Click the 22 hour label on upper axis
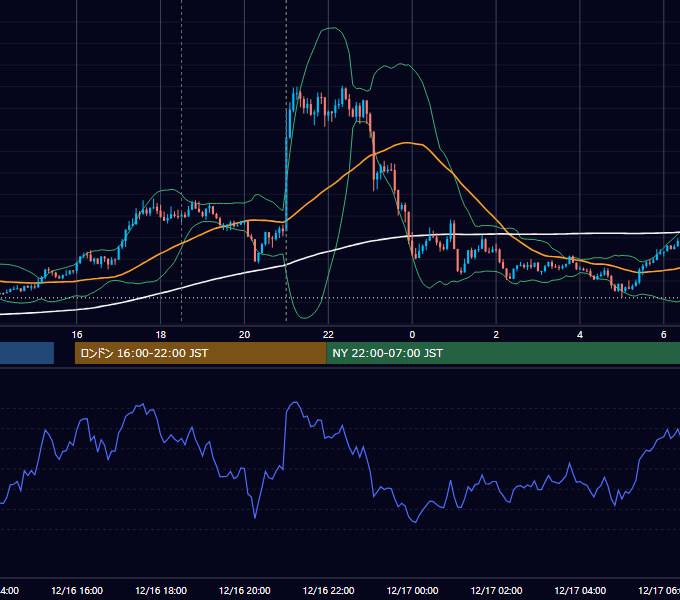The image size is (680, 600). click(x=328, y=335)
